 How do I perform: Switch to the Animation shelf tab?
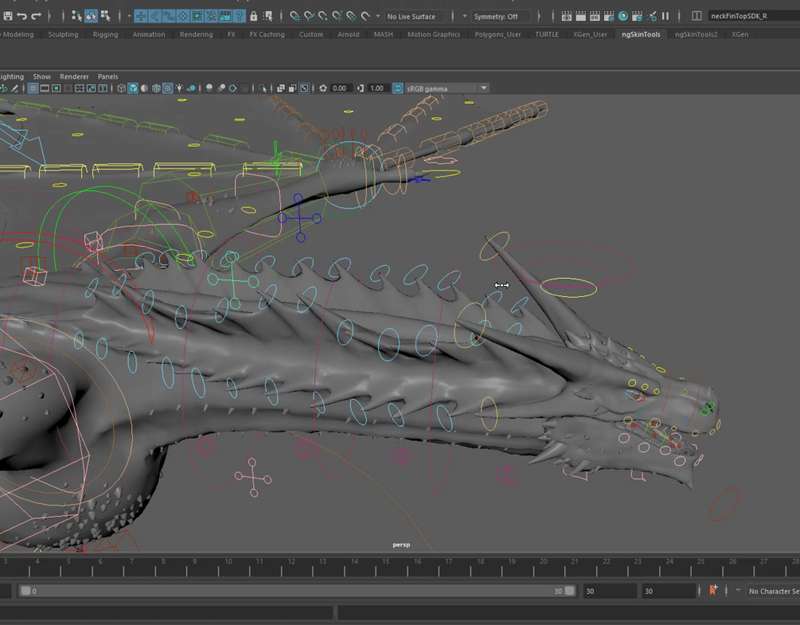coord(148,35)
